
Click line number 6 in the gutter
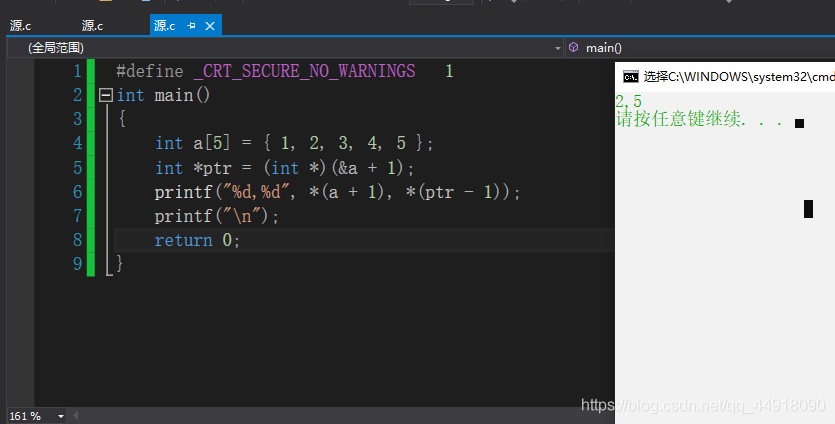tap(78, 191)
